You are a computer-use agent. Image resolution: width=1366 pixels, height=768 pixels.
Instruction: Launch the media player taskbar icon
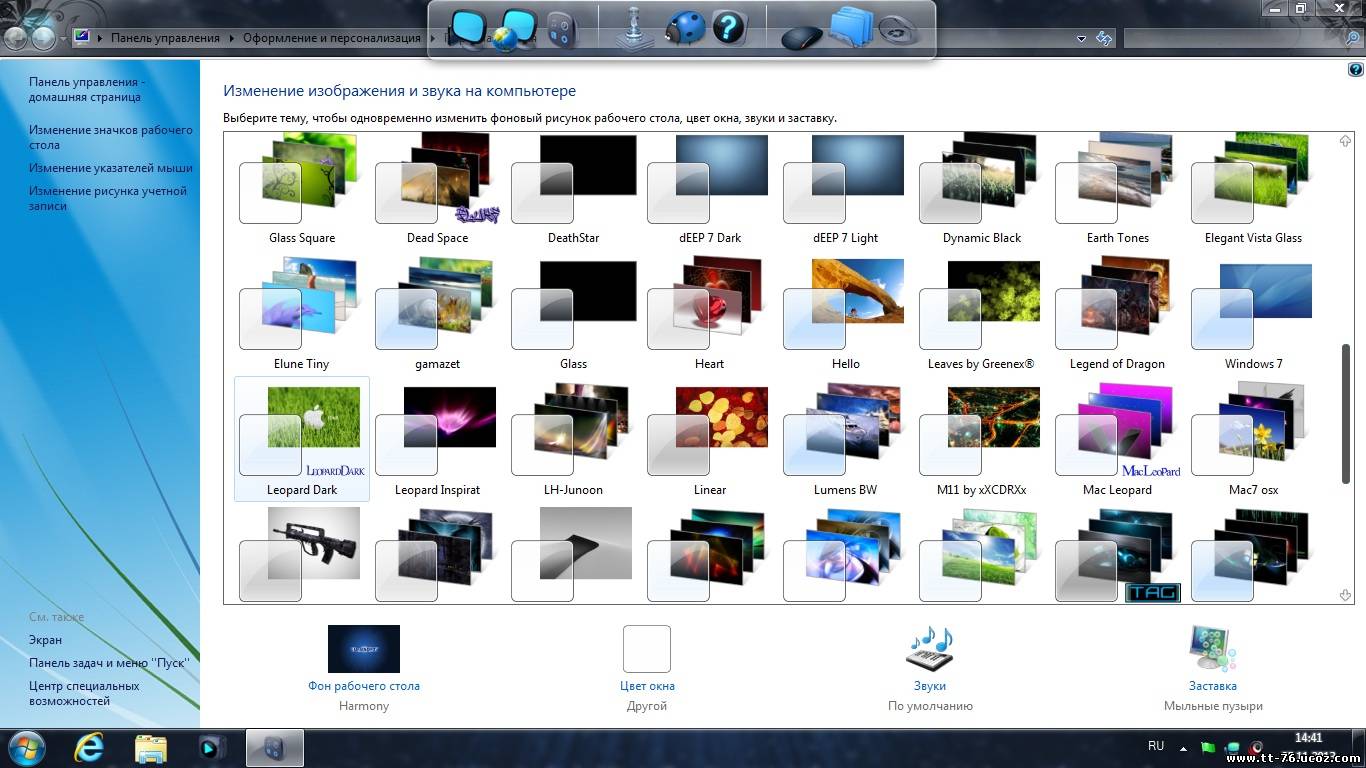212,747
